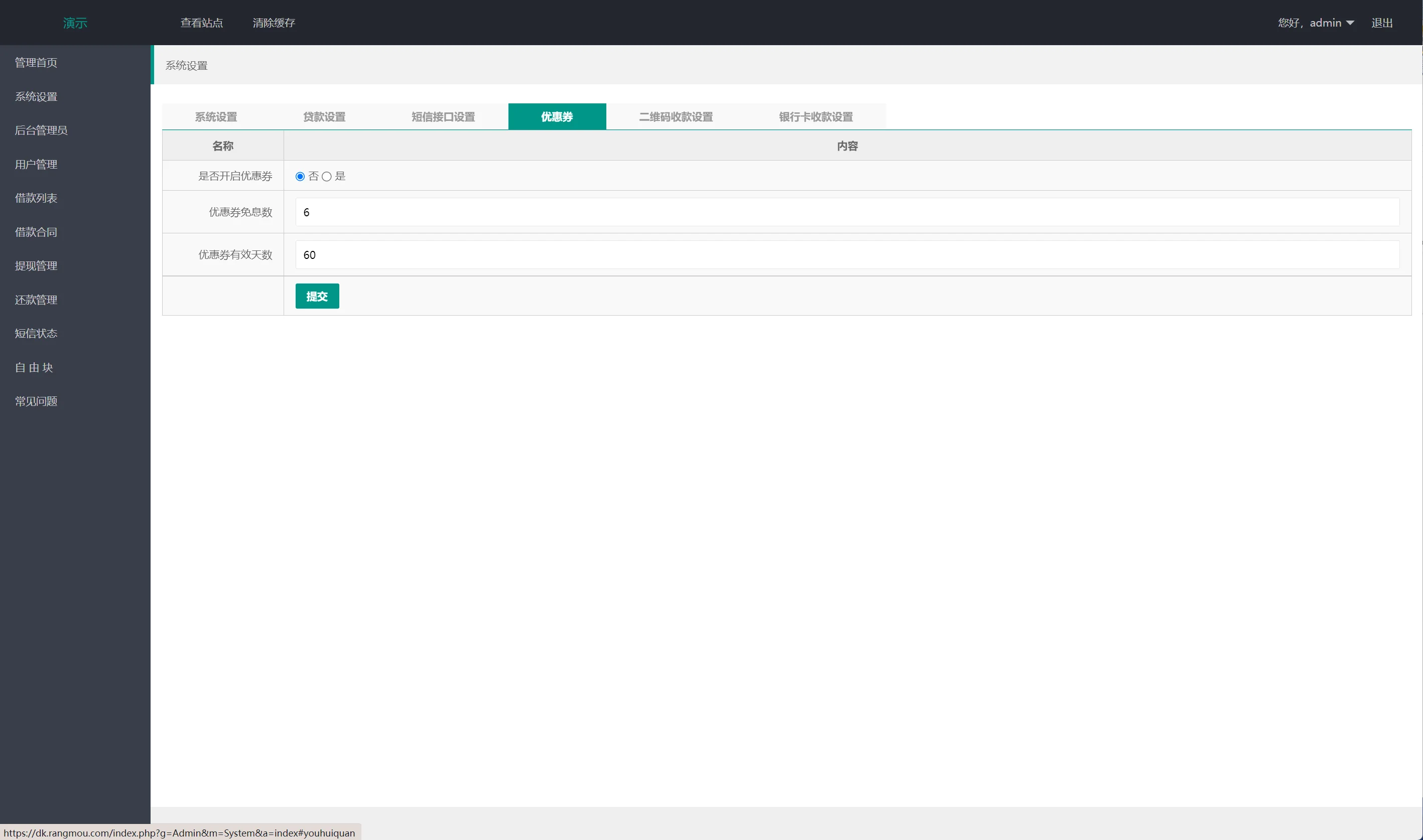Open the 短信接口设置 tab

(443, 116)
